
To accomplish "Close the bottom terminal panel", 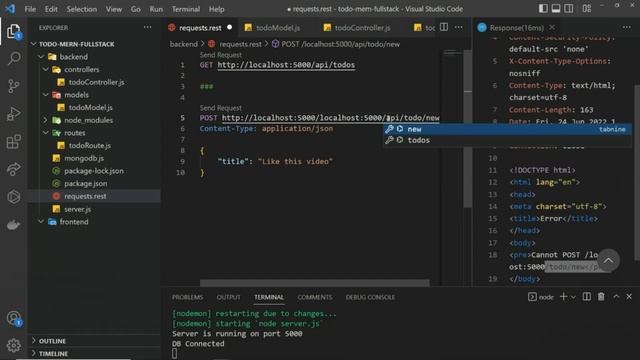I will pos(629,297).
